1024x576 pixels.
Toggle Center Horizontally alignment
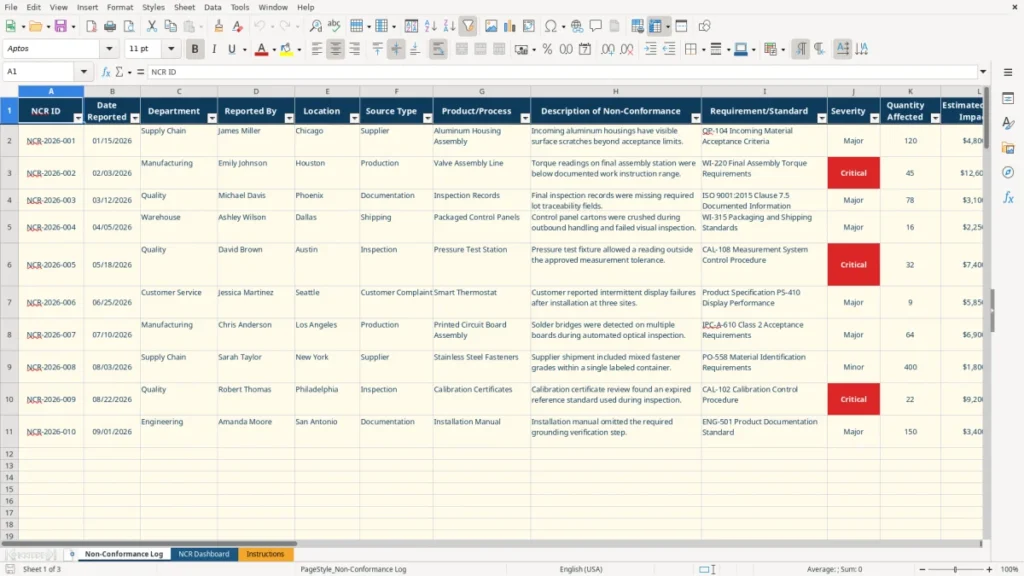pos(336,49)
